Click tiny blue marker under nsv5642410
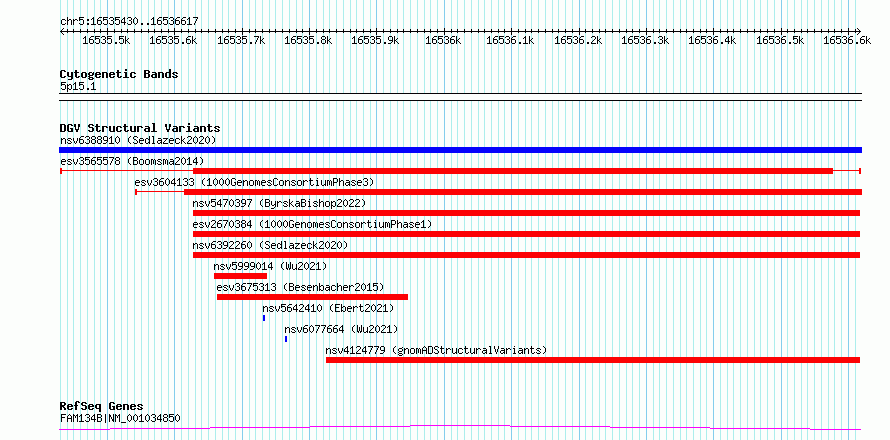890x440 pixels. pyautogui.click(x=264, y=318)
